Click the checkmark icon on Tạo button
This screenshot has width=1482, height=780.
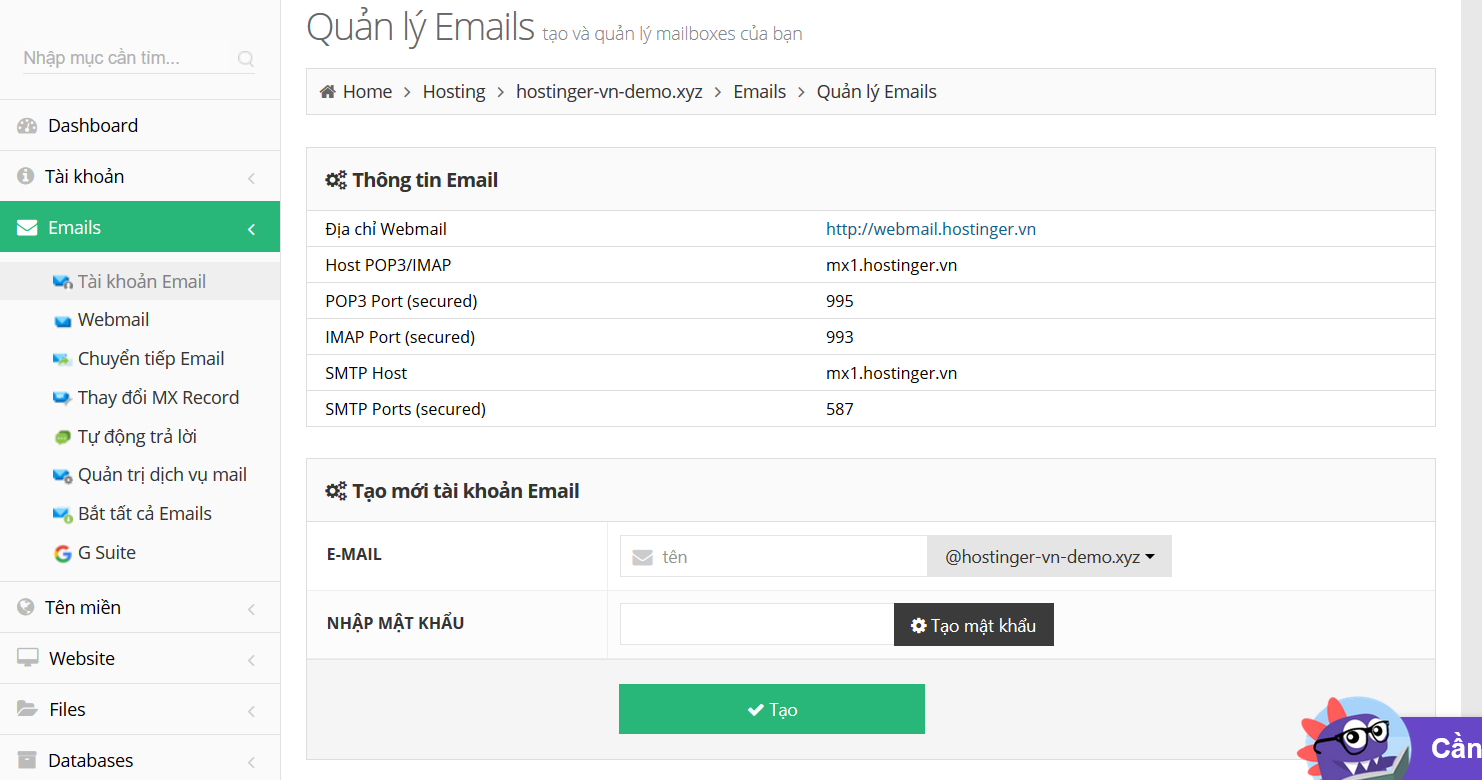[755, 710]
